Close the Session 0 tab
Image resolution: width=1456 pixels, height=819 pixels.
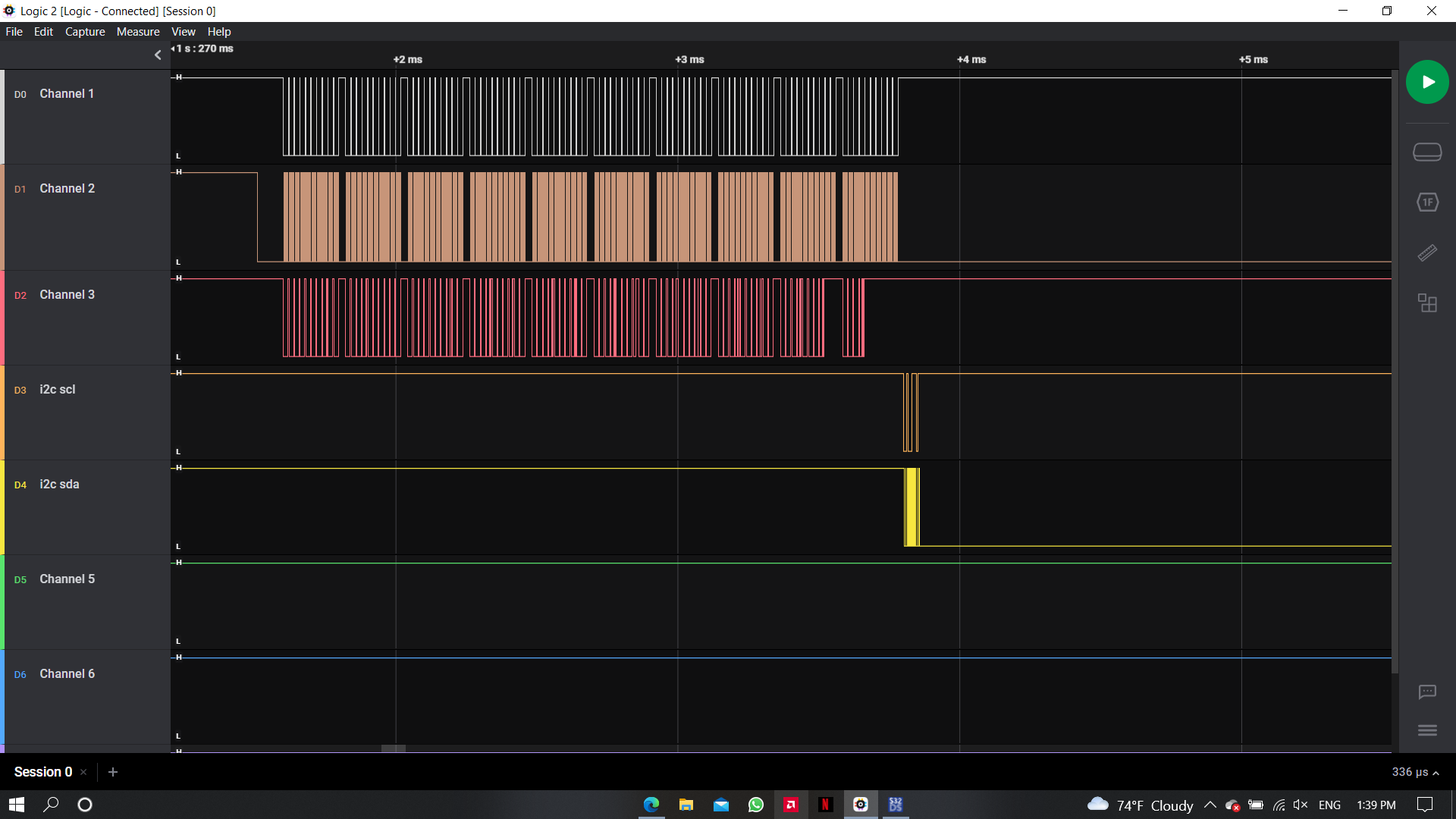(83, 772)
